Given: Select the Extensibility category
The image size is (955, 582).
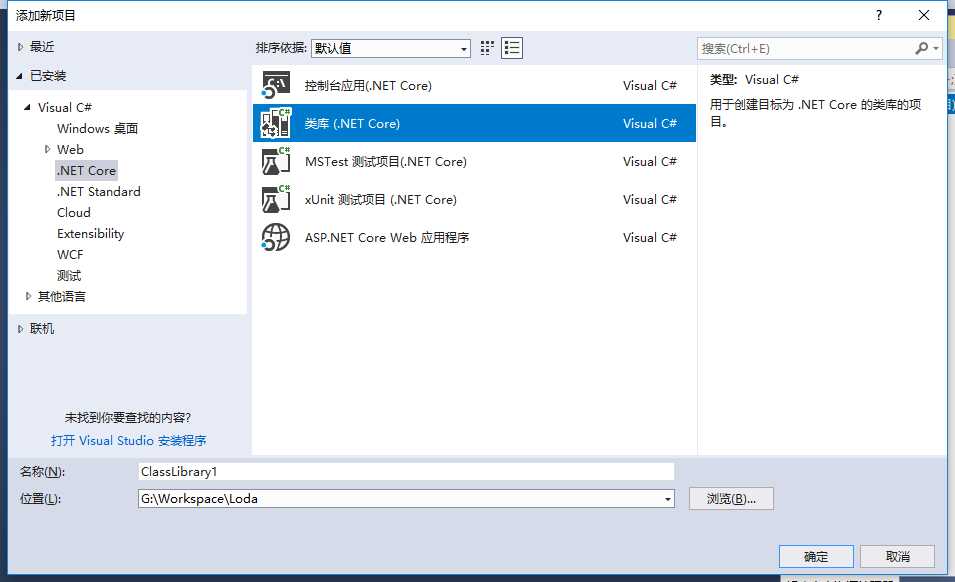Looking at the screenshot, I should coord(91,234).
